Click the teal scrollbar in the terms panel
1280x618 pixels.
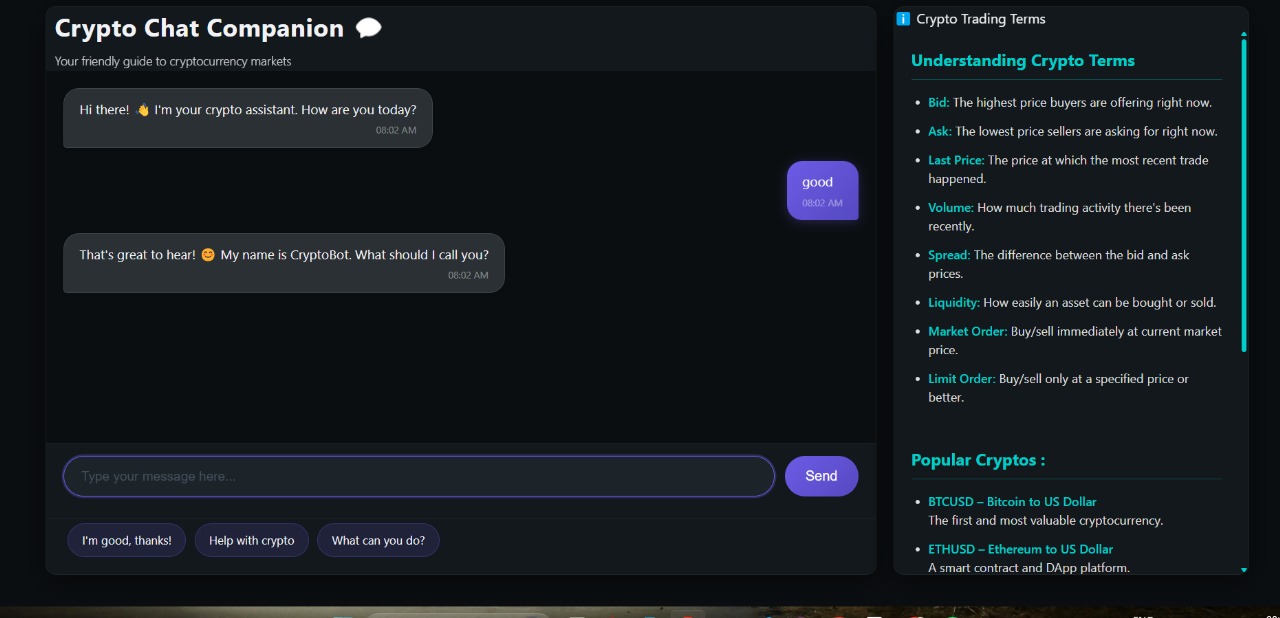tap(1244, 195)
